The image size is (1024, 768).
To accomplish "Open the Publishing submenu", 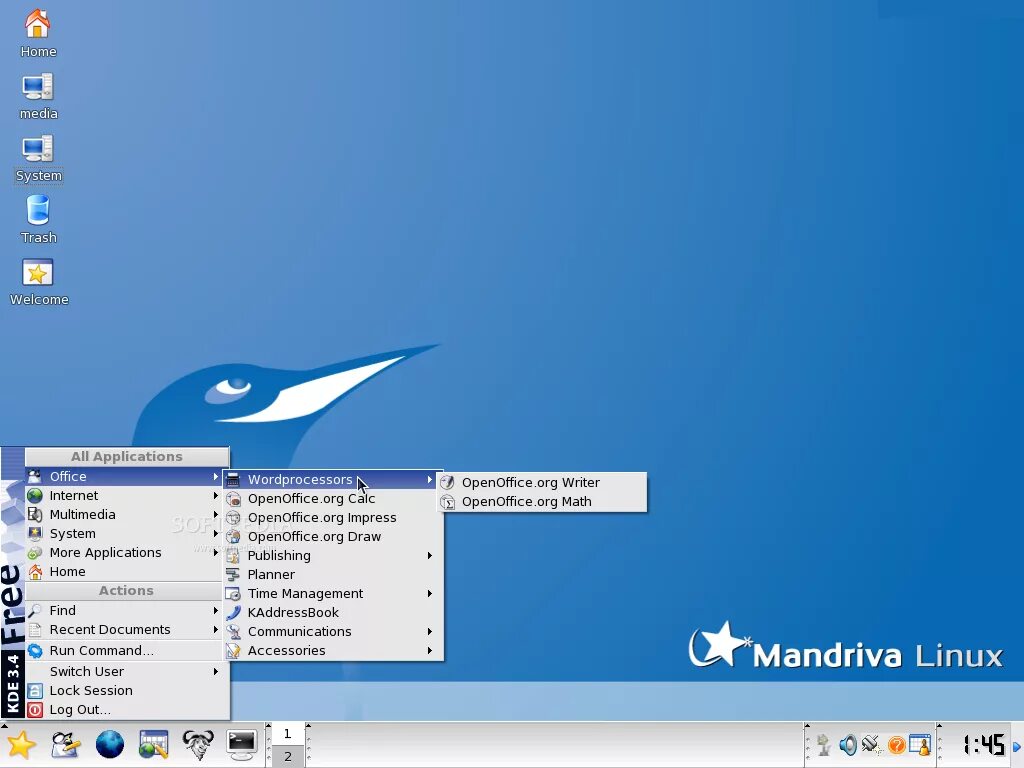I will (x=333, y=555).
